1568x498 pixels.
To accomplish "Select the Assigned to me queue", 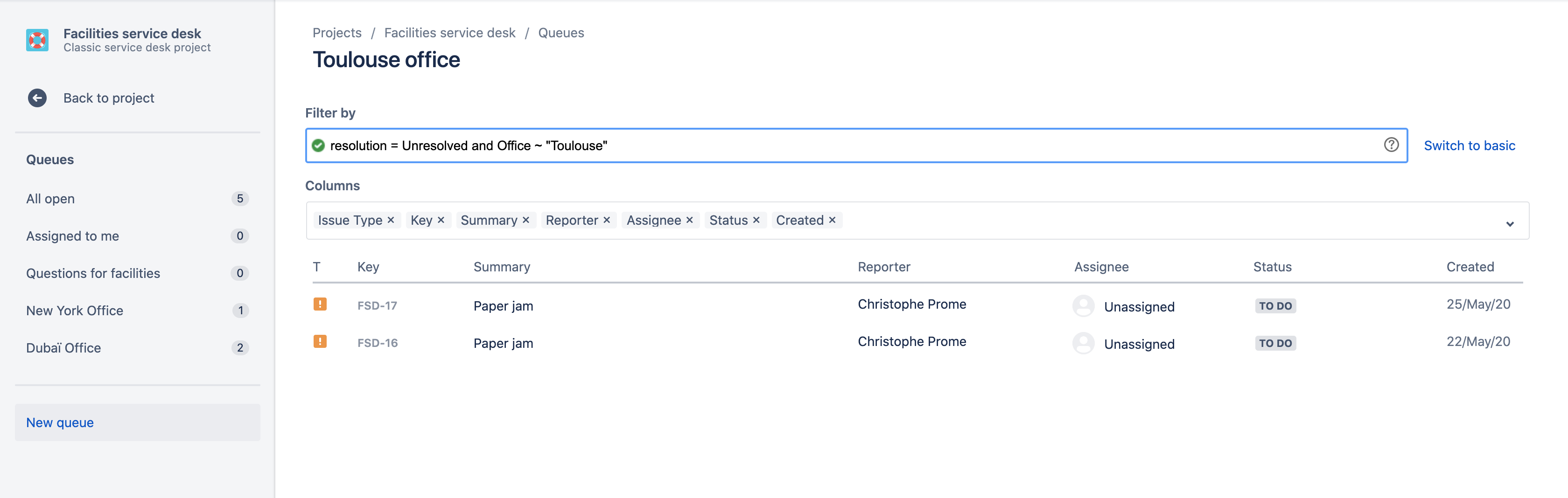I will (72, 236).
